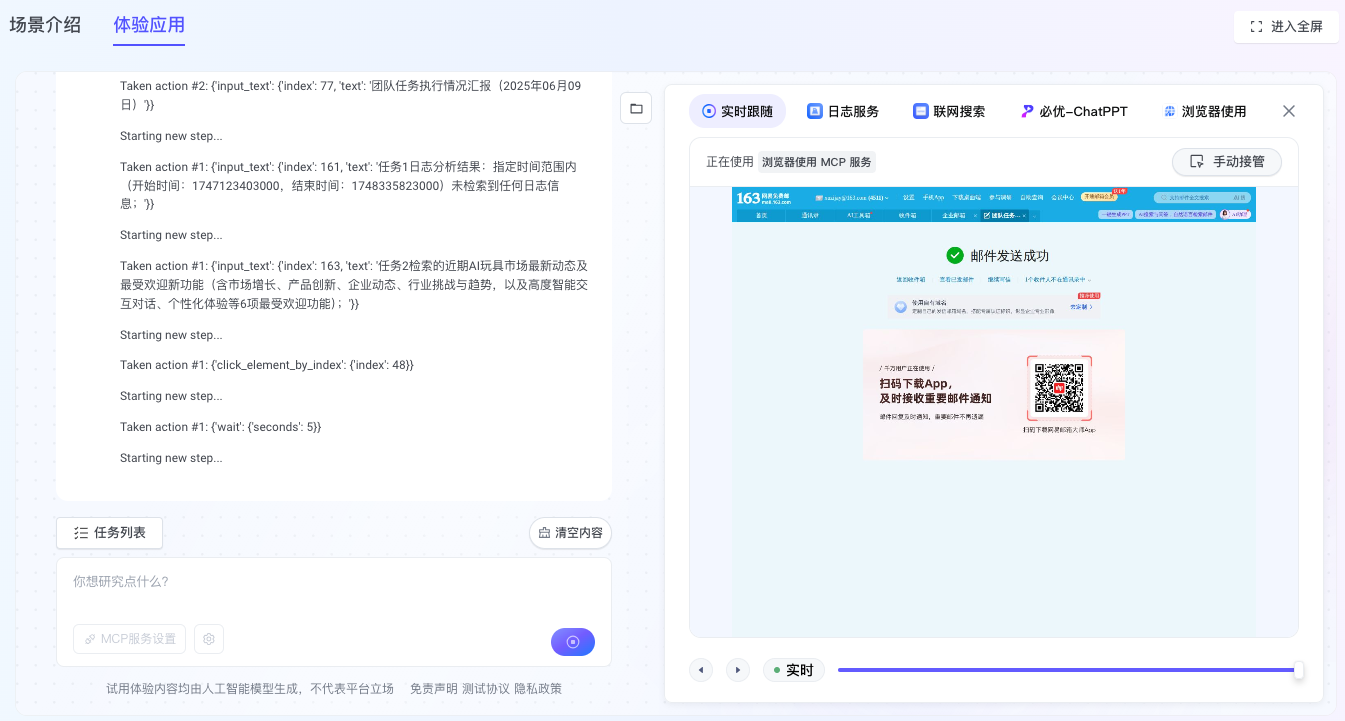Click the green success checkmark icon

955,255
